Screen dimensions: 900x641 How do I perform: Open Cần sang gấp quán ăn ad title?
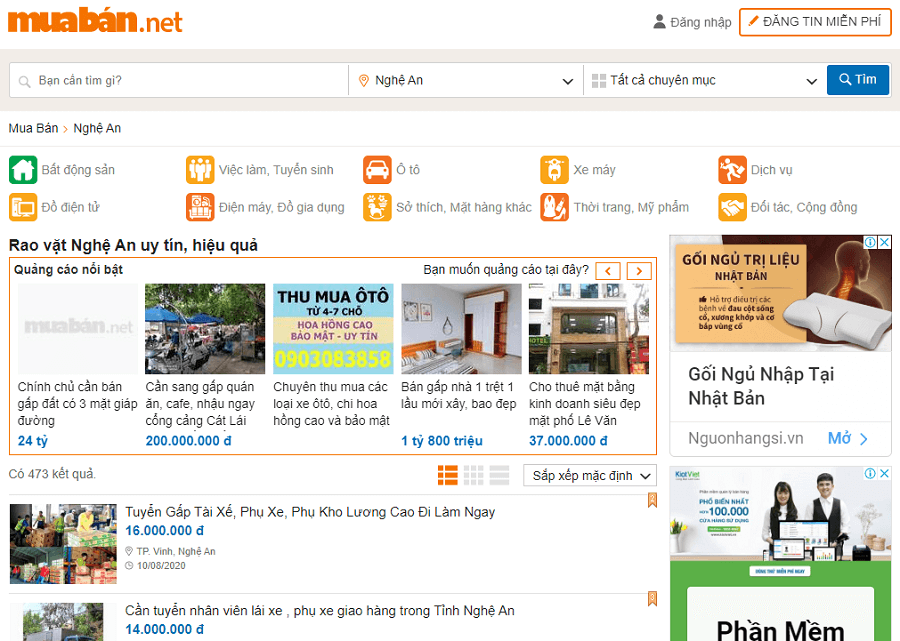coord(200,403)
